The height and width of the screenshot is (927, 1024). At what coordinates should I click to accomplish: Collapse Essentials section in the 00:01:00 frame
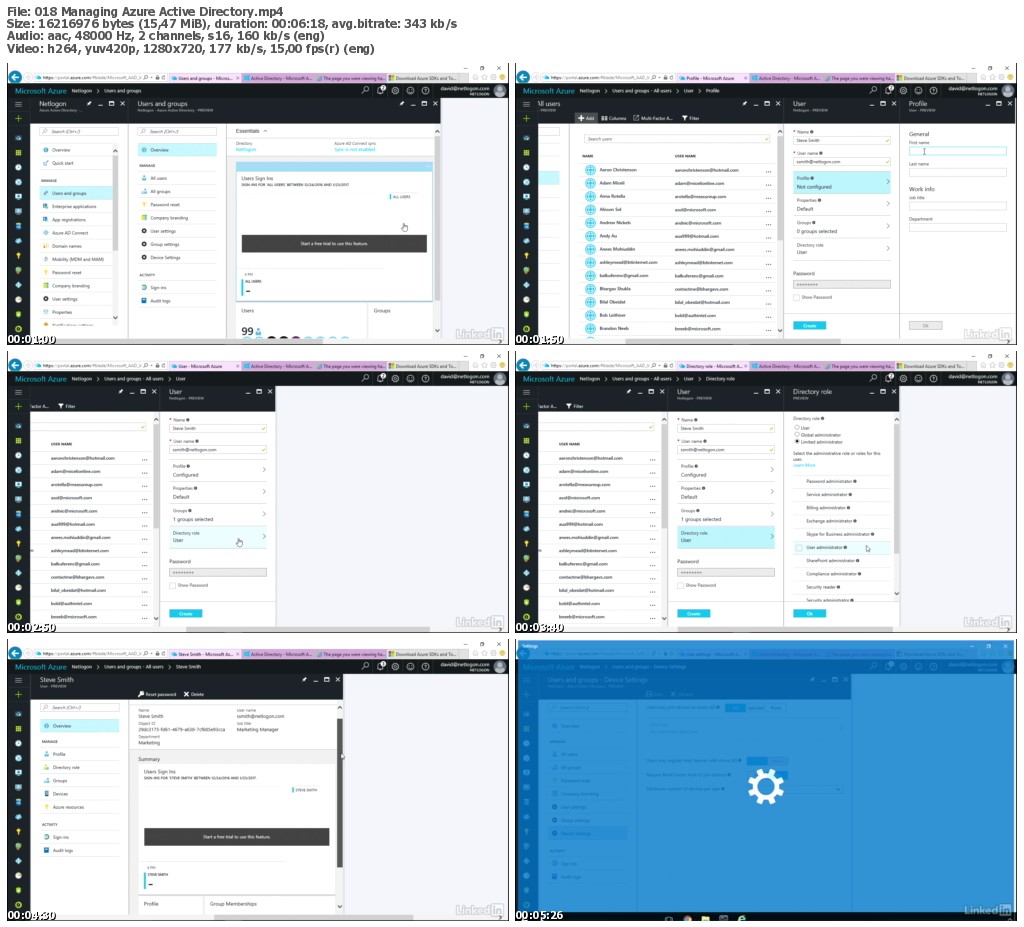pos(265,131)
